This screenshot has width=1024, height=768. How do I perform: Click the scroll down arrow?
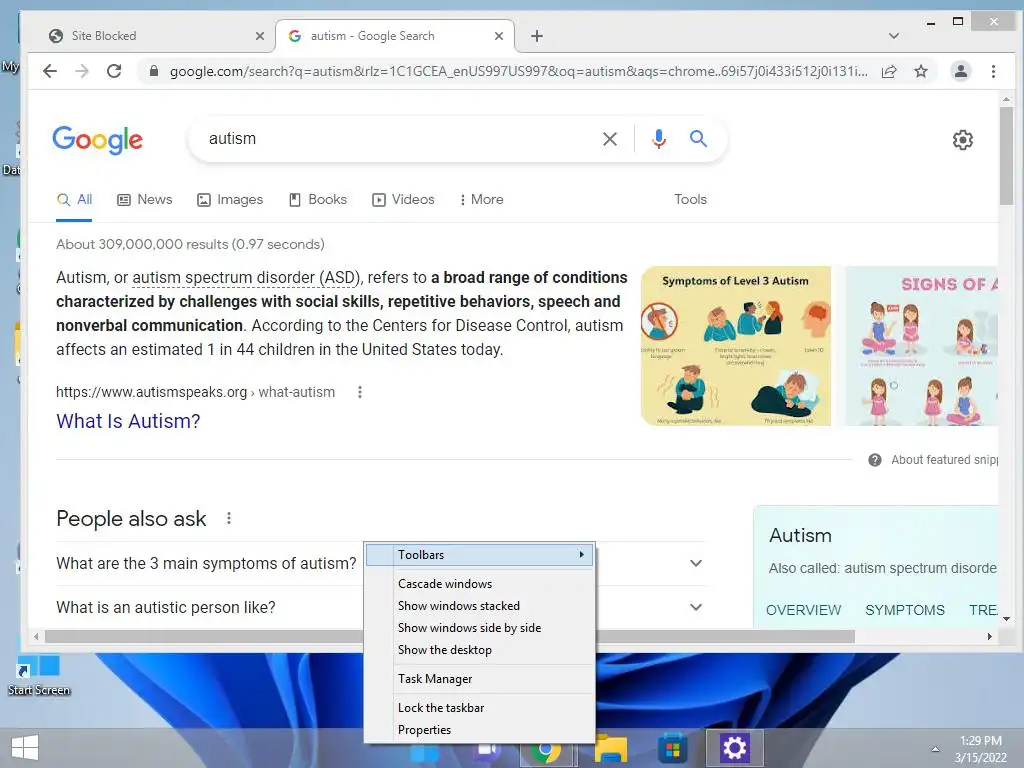pos(1006,618)
